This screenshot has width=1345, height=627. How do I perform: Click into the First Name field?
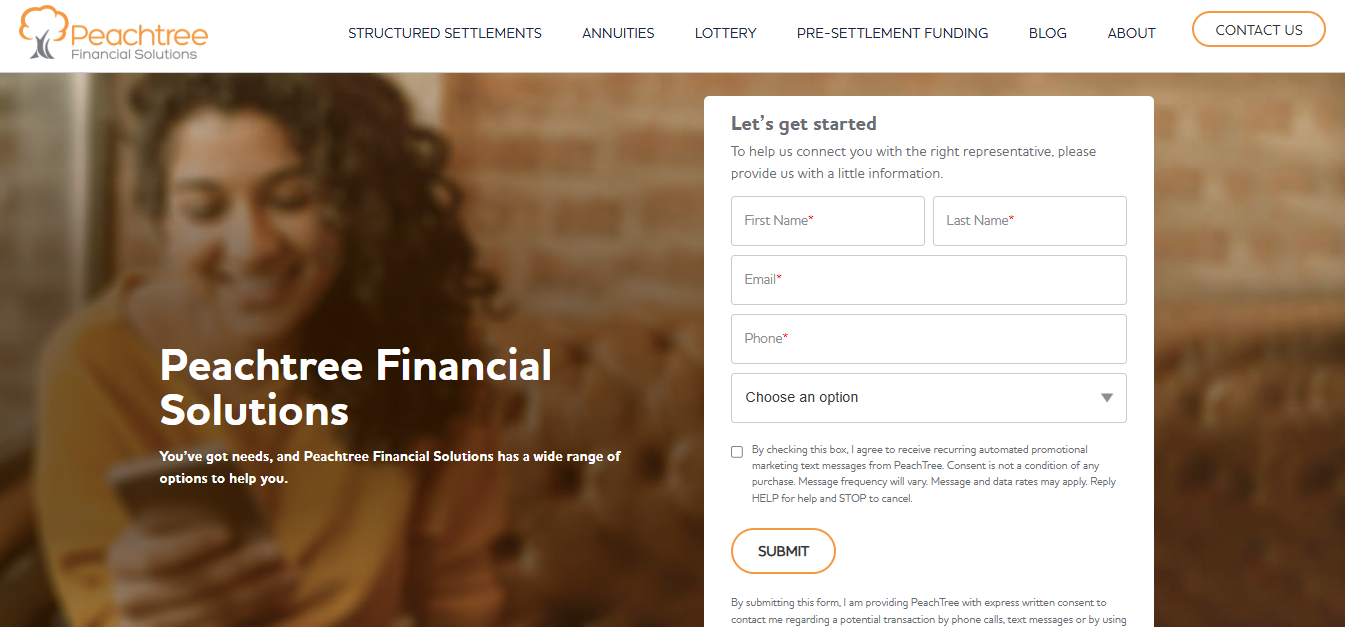[827, 221]
